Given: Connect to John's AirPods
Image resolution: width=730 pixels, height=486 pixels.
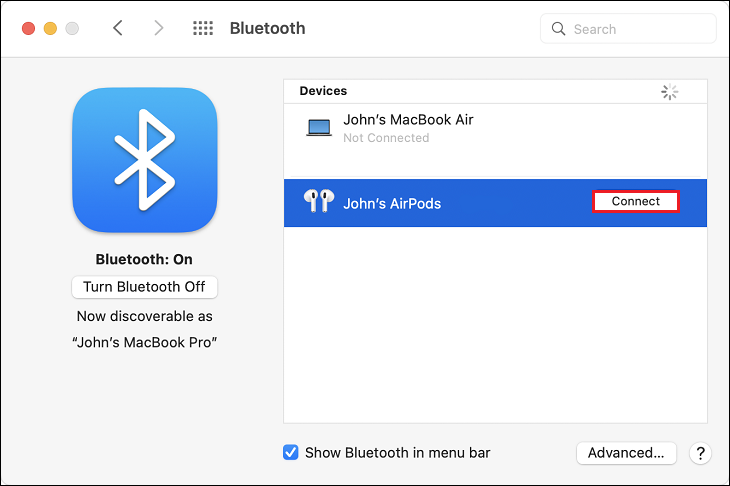Looking at the screenshot, I should tap(635, 202).
